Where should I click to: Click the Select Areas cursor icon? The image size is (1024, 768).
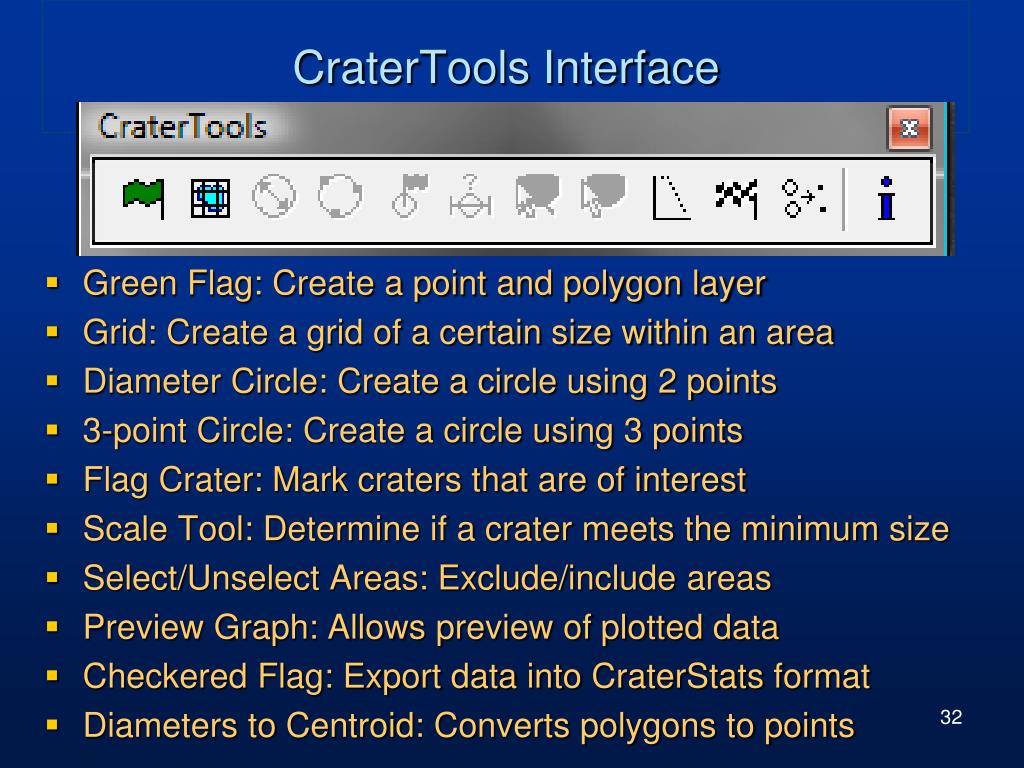tap(537, 195)
